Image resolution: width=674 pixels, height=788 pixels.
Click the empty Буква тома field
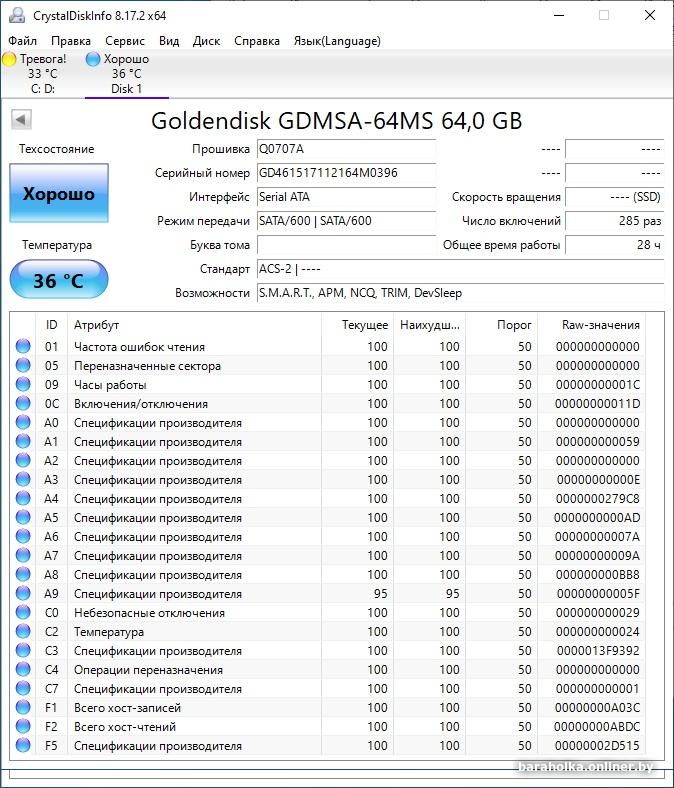pyautogui.click(x=346, y=245)
